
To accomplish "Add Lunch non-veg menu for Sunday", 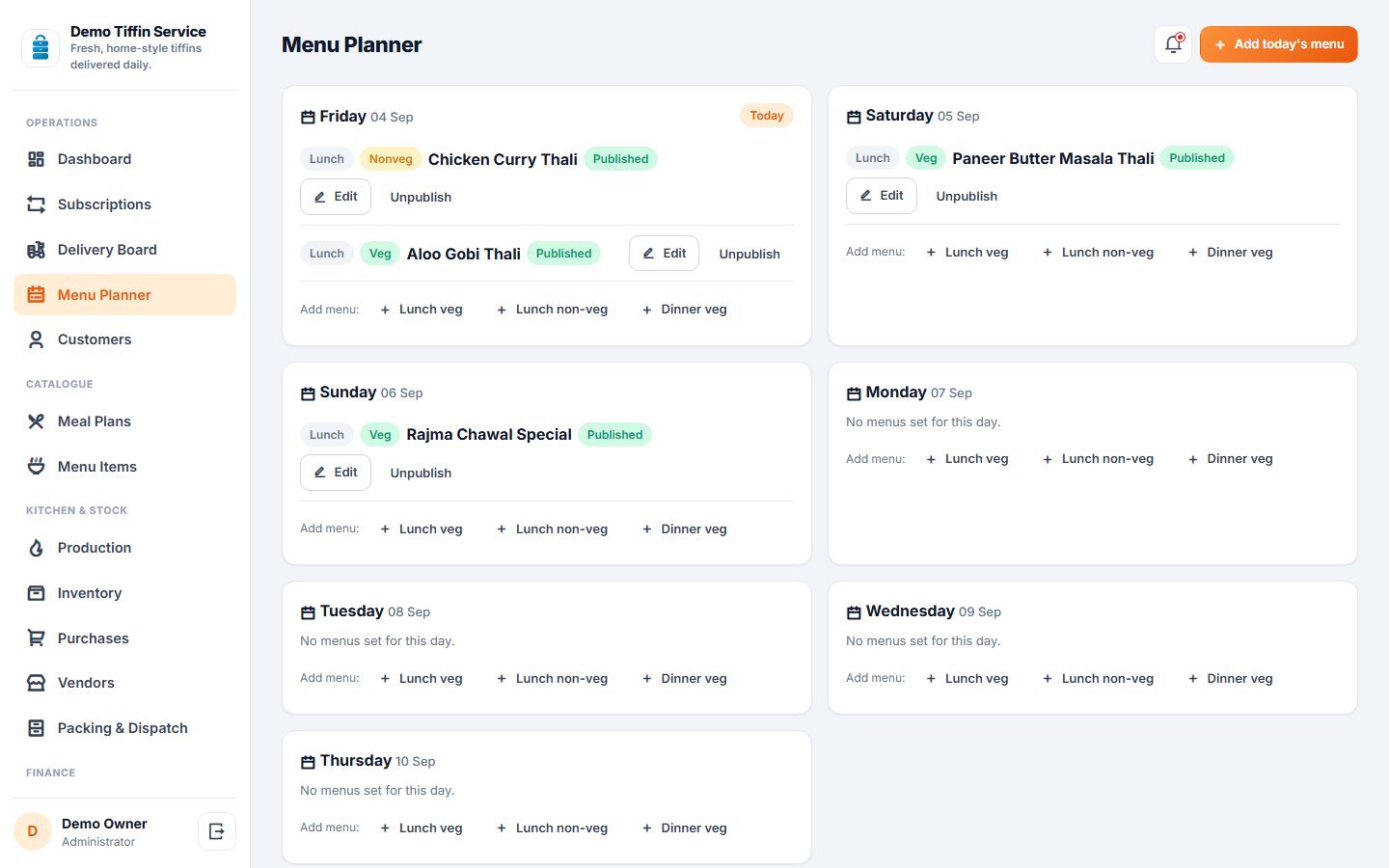I will click(553, 529).
